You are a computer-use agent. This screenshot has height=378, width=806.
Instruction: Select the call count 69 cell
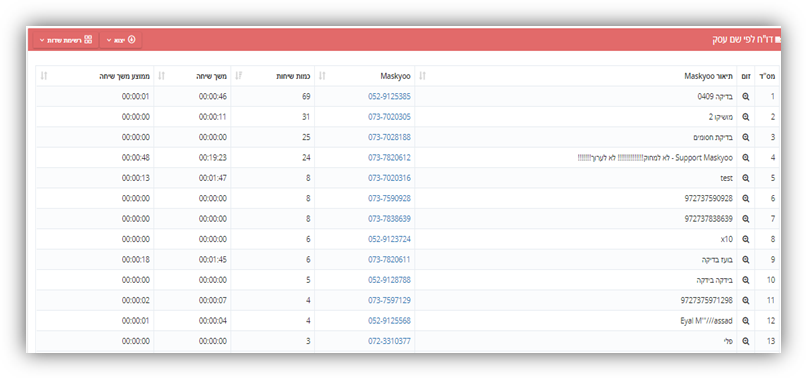[x=272, y=96]
